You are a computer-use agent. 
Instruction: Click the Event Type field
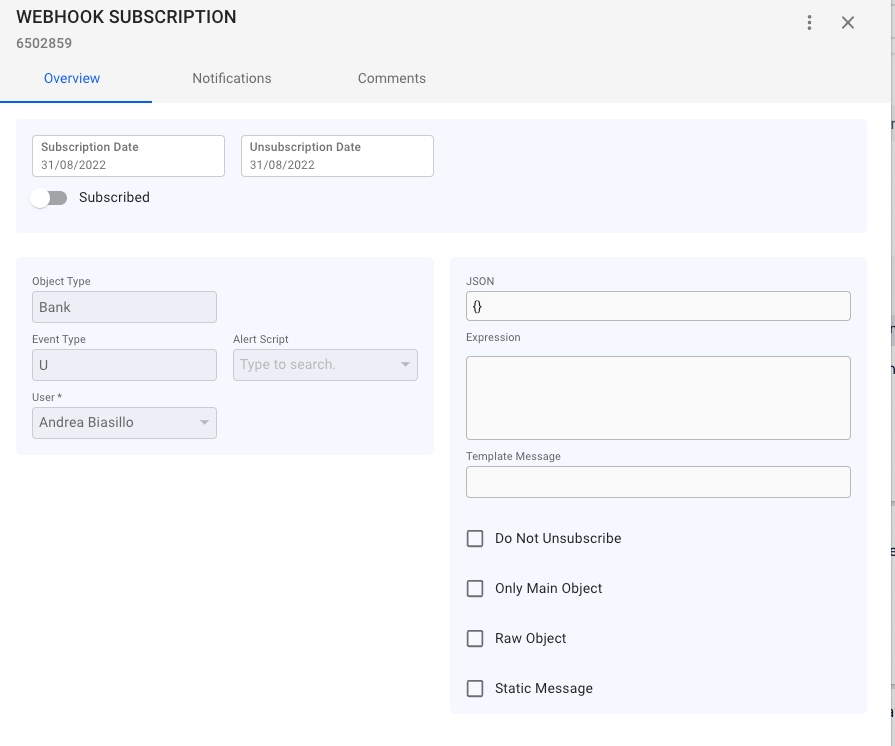point(124,365)
